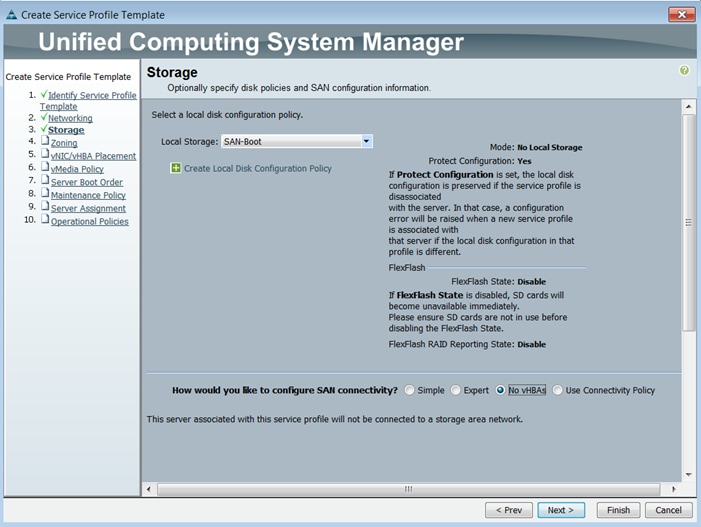
Task: Open the Server Boot Order step
Action: [87, 182]
